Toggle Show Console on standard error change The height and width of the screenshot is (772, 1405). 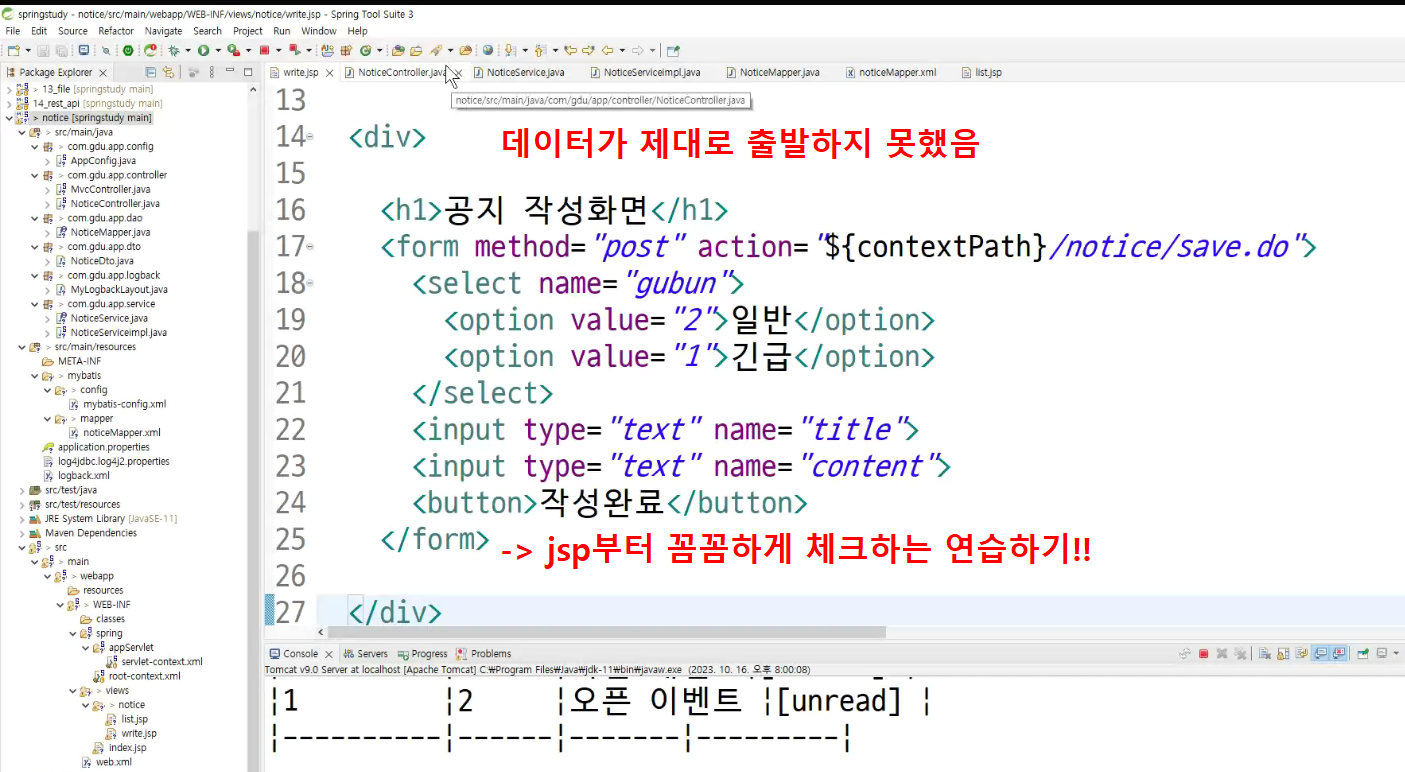(1339, 653)
